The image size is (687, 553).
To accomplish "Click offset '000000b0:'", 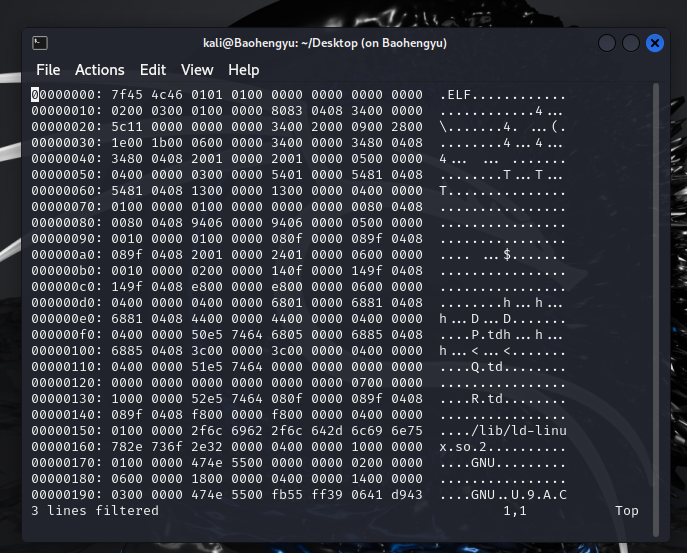I will (x=67, y=270).
